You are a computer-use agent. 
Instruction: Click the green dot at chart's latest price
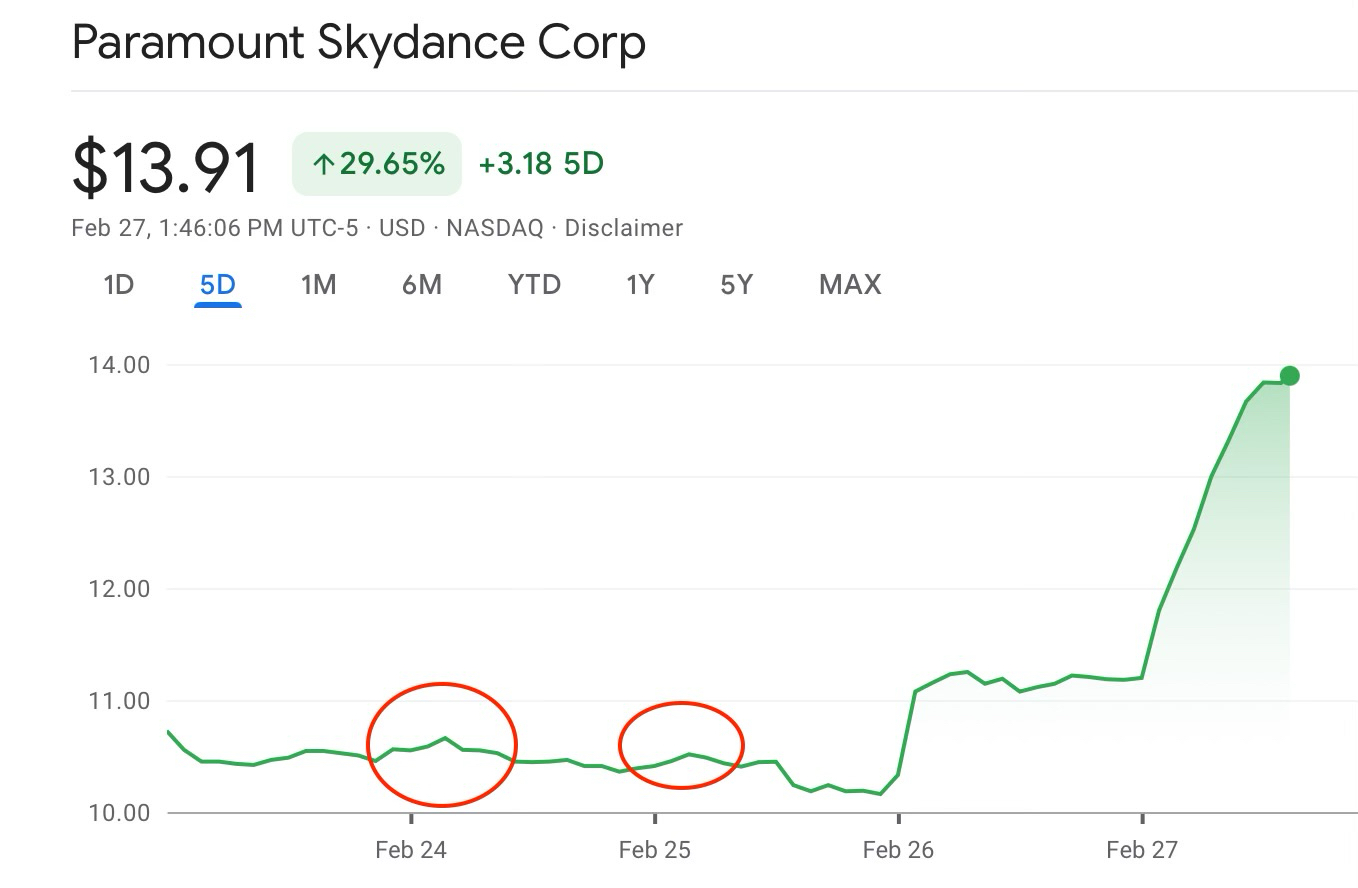pos(1289,376)
